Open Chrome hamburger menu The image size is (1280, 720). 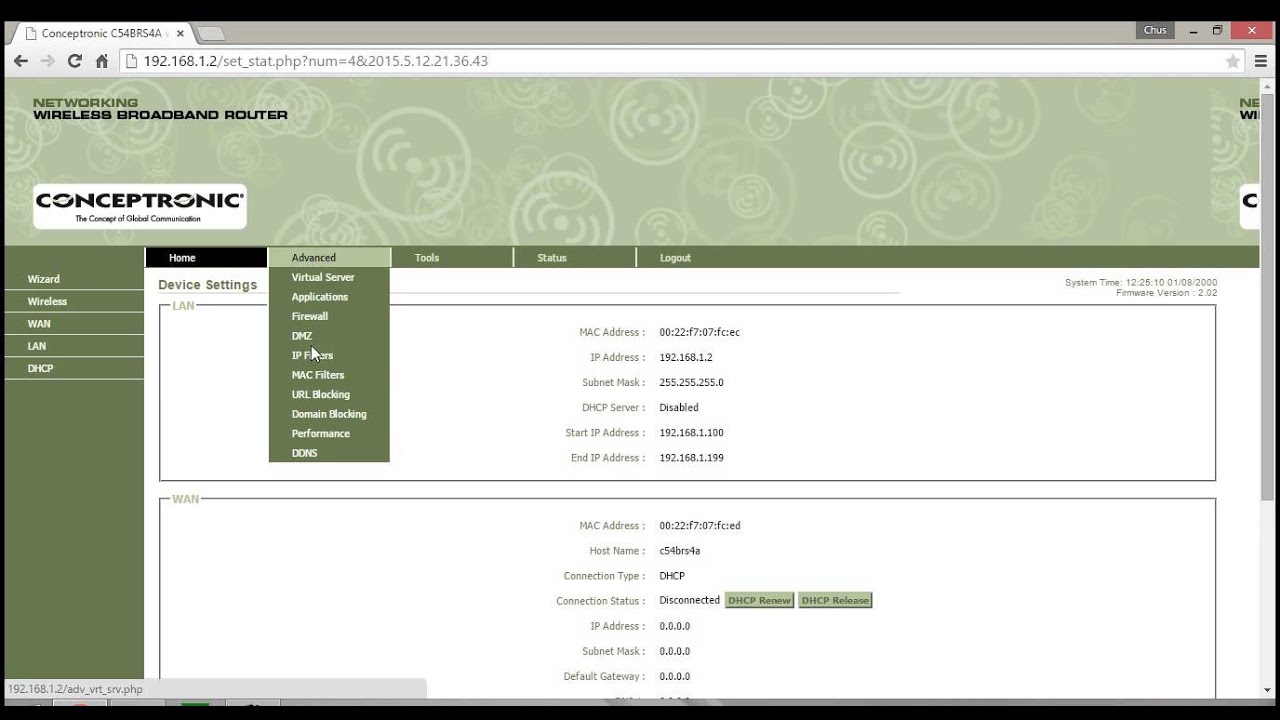pos(1261,61)
